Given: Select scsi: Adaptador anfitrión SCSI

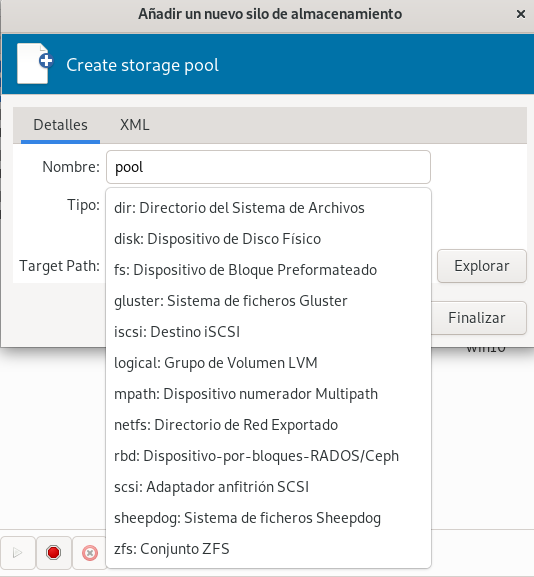Looking at the screenshot, I should tap(268, 486).
